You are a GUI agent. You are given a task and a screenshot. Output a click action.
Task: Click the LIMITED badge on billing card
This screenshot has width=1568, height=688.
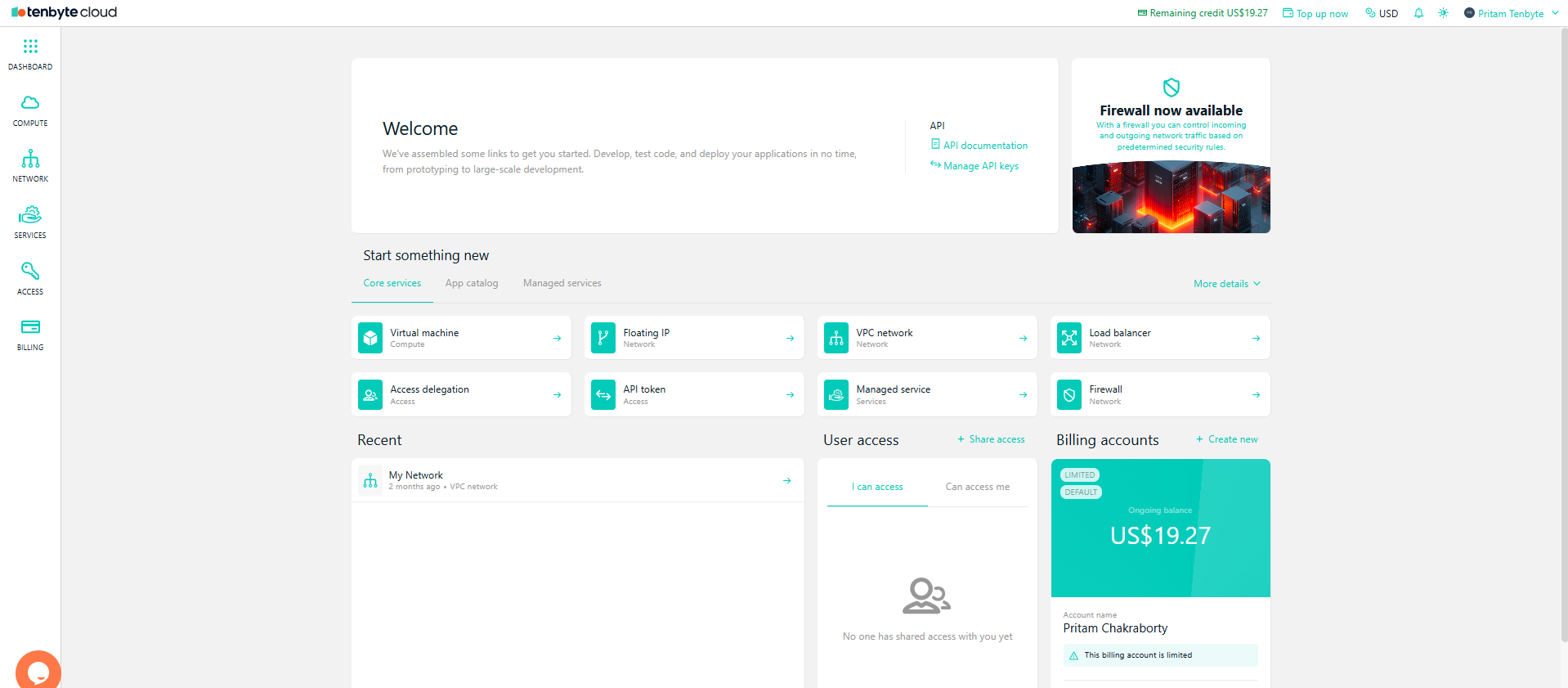pos(1079,474)
